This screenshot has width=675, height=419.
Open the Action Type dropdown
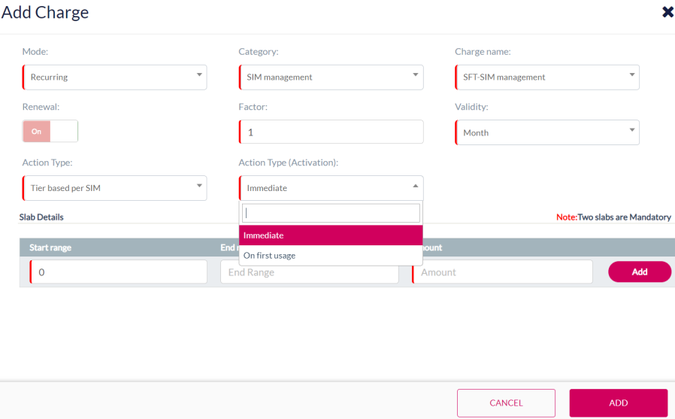tap(114, 188)
